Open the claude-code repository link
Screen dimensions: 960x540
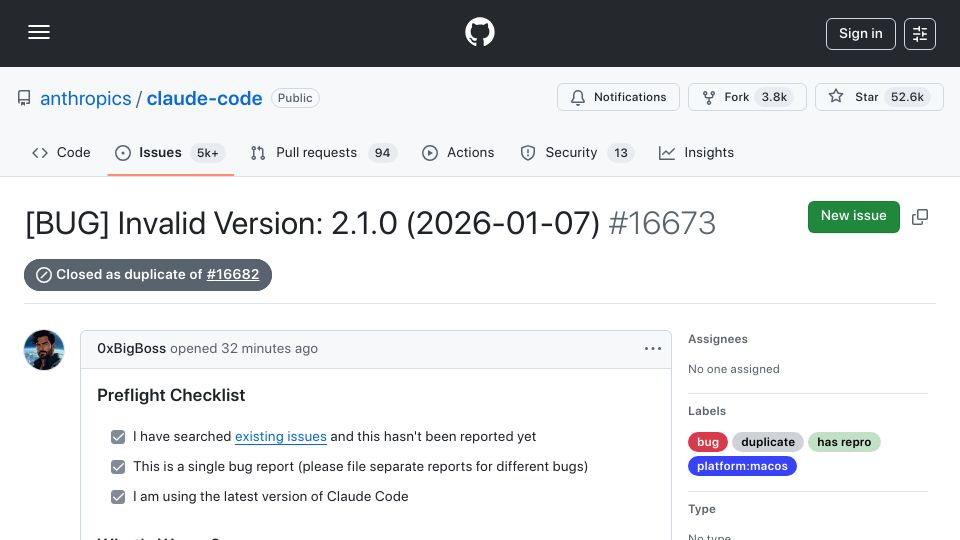pos(204,99)
